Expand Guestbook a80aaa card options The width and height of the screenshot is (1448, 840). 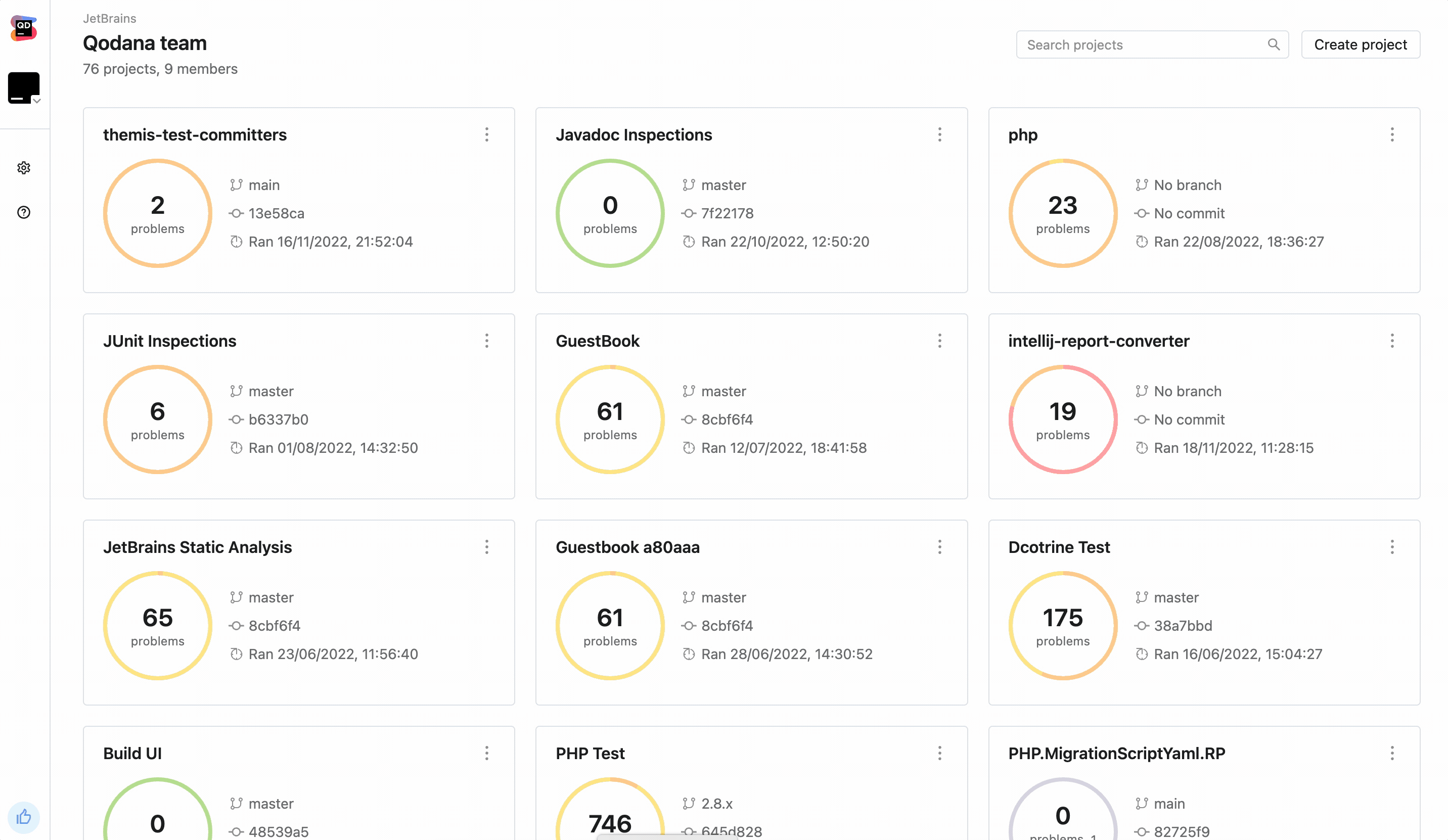tap(939, 547)
